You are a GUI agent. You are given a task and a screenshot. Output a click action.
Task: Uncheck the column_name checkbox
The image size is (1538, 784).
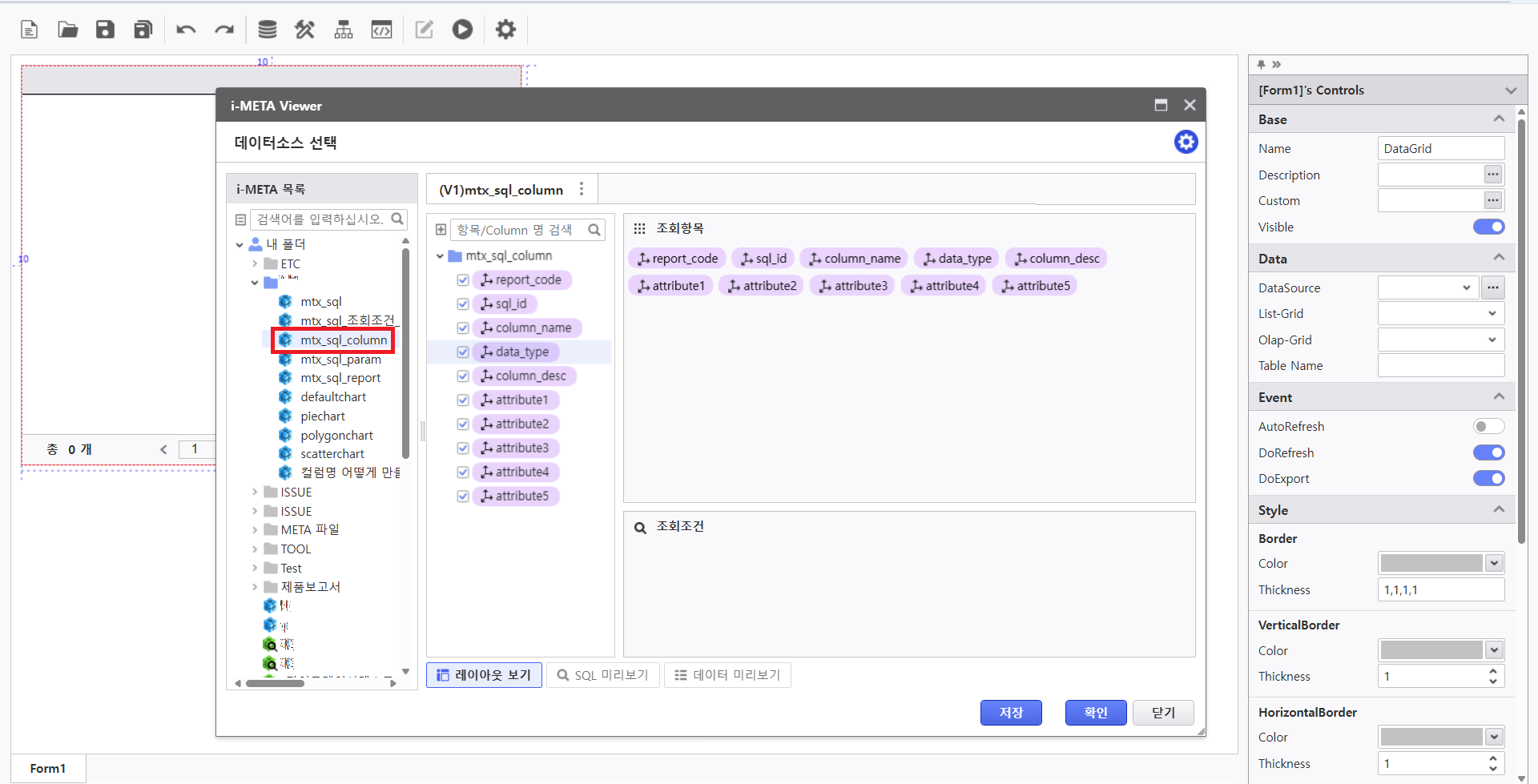463,328
